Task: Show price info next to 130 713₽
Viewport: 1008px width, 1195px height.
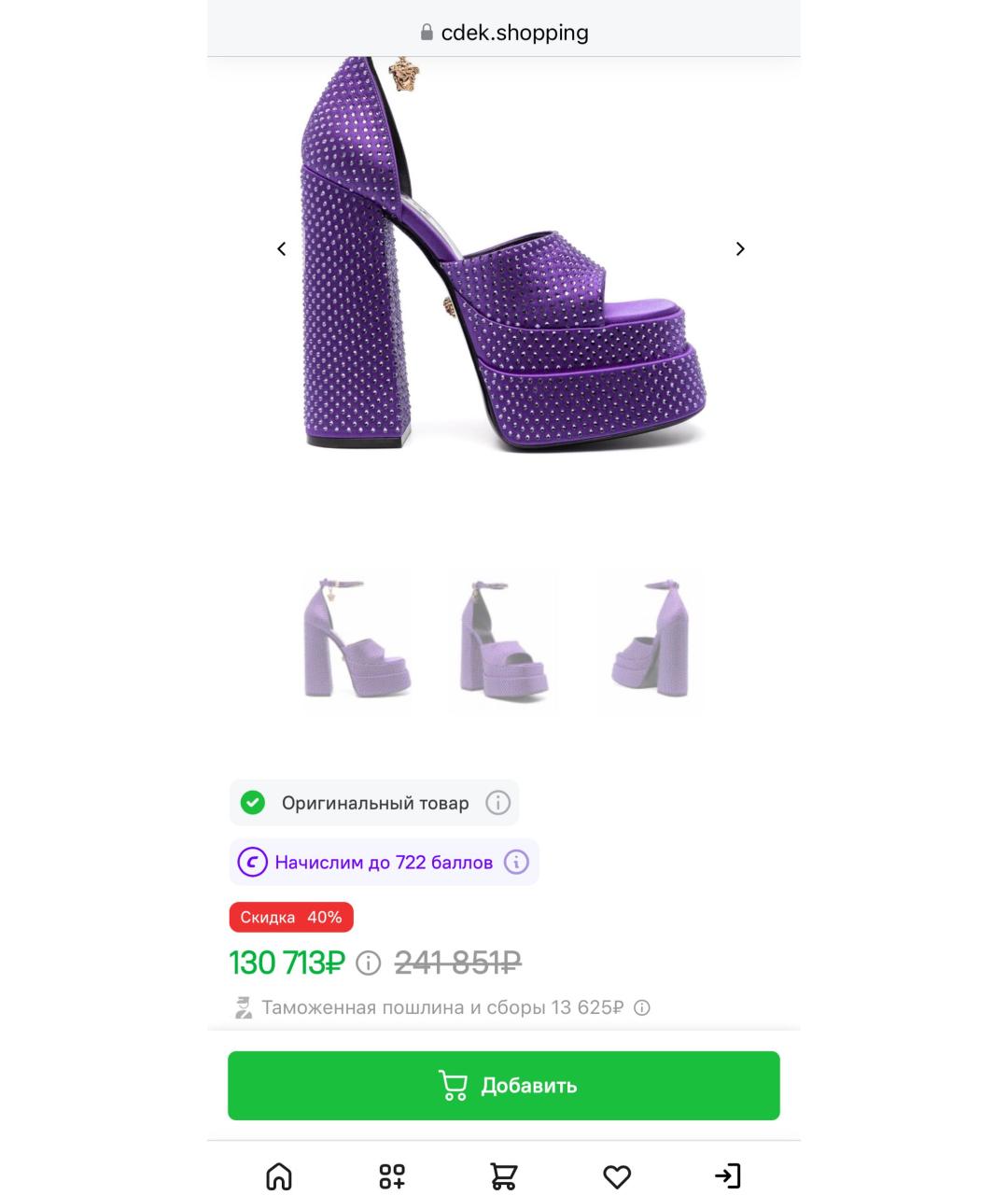Action: pyautogui.click(x=369, y=963)
